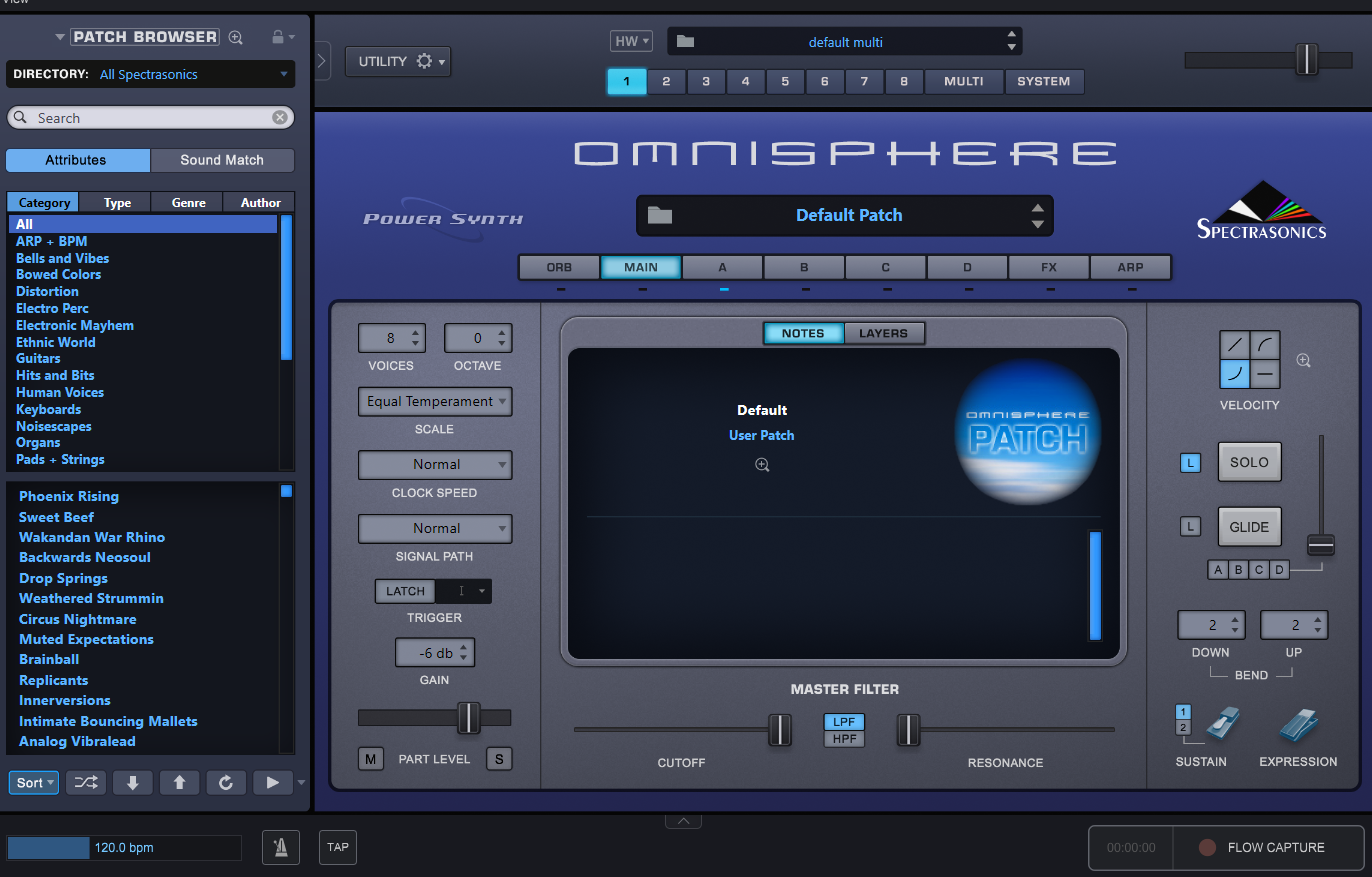Switch to Sound Match tab
The width and height of the screenshot is (1372, 877).
pyautogui.click(x=222, y=160)
